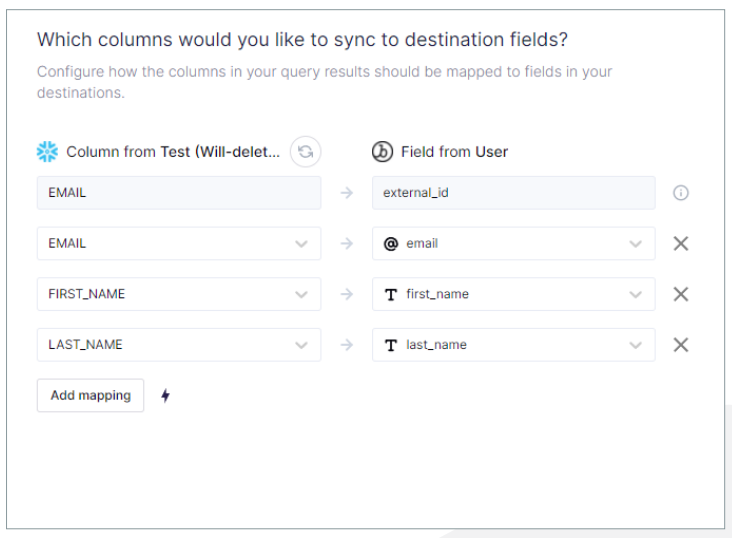The width and height of the screenshot is (732, 538).
Task: Open the FIRST_NAME source column dropdown
Action: point(179,294)
